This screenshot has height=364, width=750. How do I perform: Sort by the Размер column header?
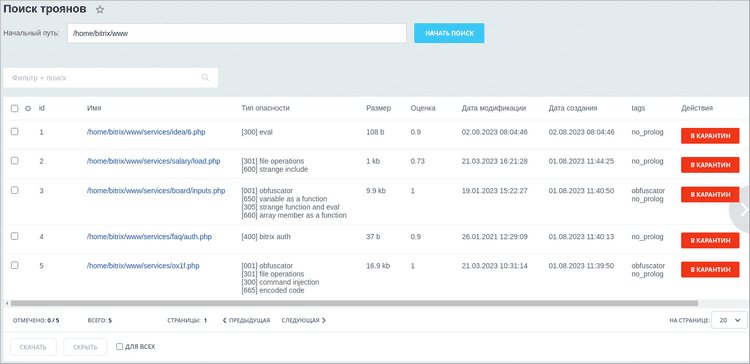[378, 108]
